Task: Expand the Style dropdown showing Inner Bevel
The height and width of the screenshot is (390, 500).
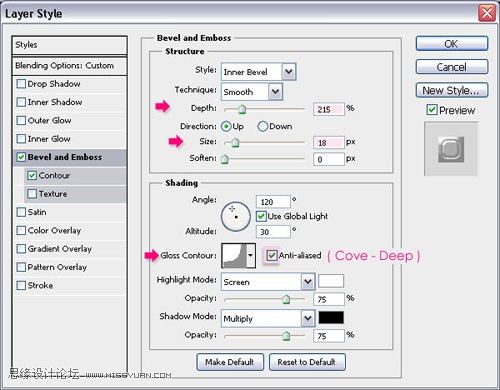Action: pos(289,72)
